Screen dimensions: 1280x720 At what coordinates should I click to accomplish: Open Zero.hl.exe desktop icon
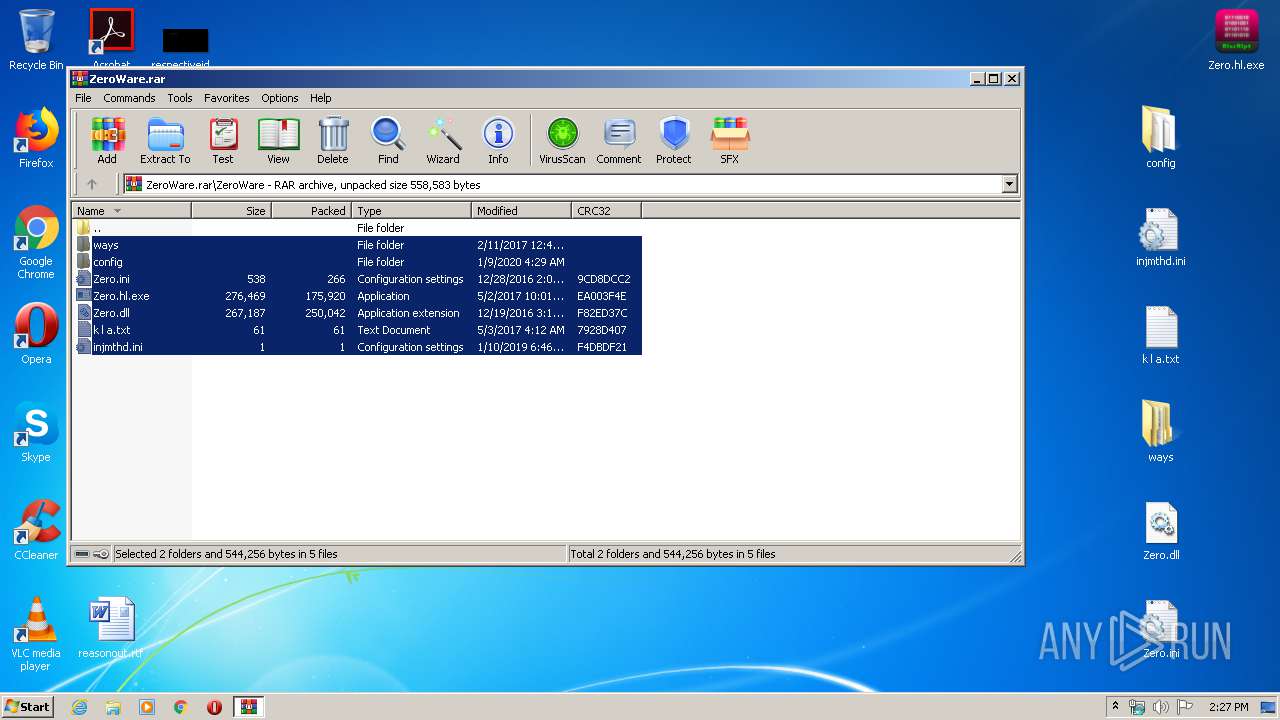click(1236, 40)
